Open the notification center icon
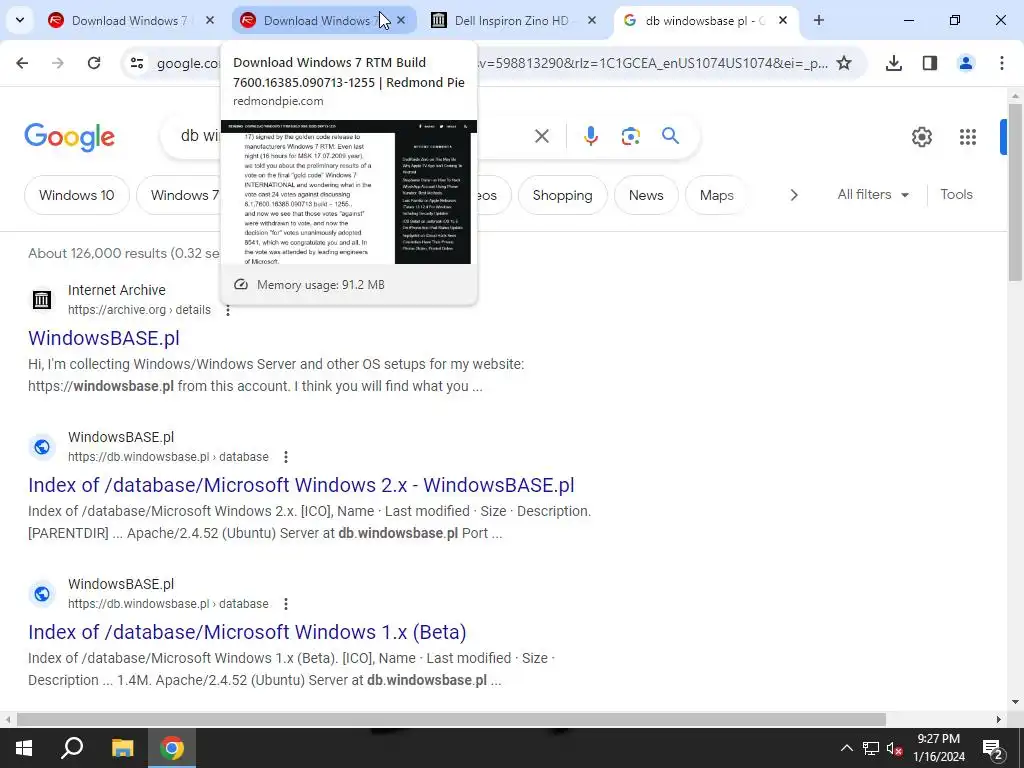 coord(992,748)
